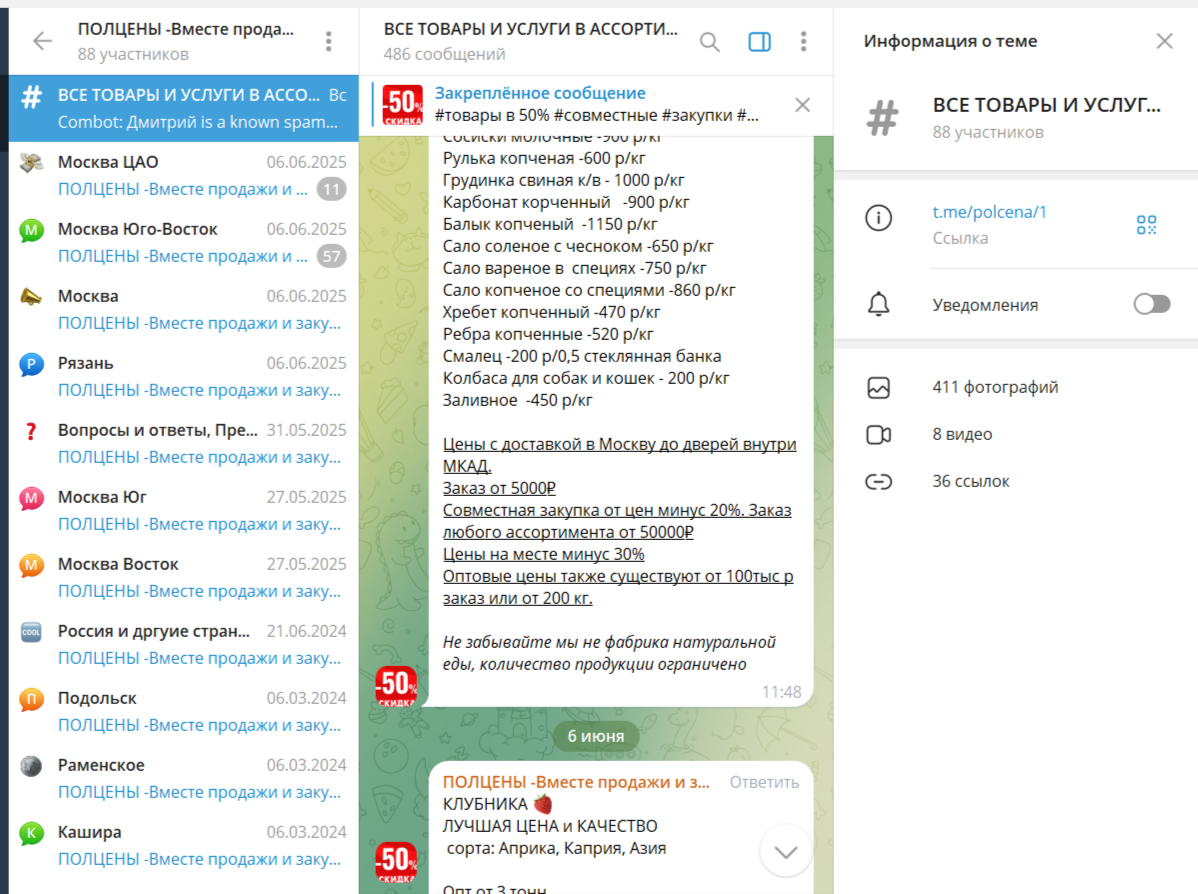The height and width of the screenshot is (894, 1198).
Task: Open the group's three-dot menu
Action: (329, 41)
